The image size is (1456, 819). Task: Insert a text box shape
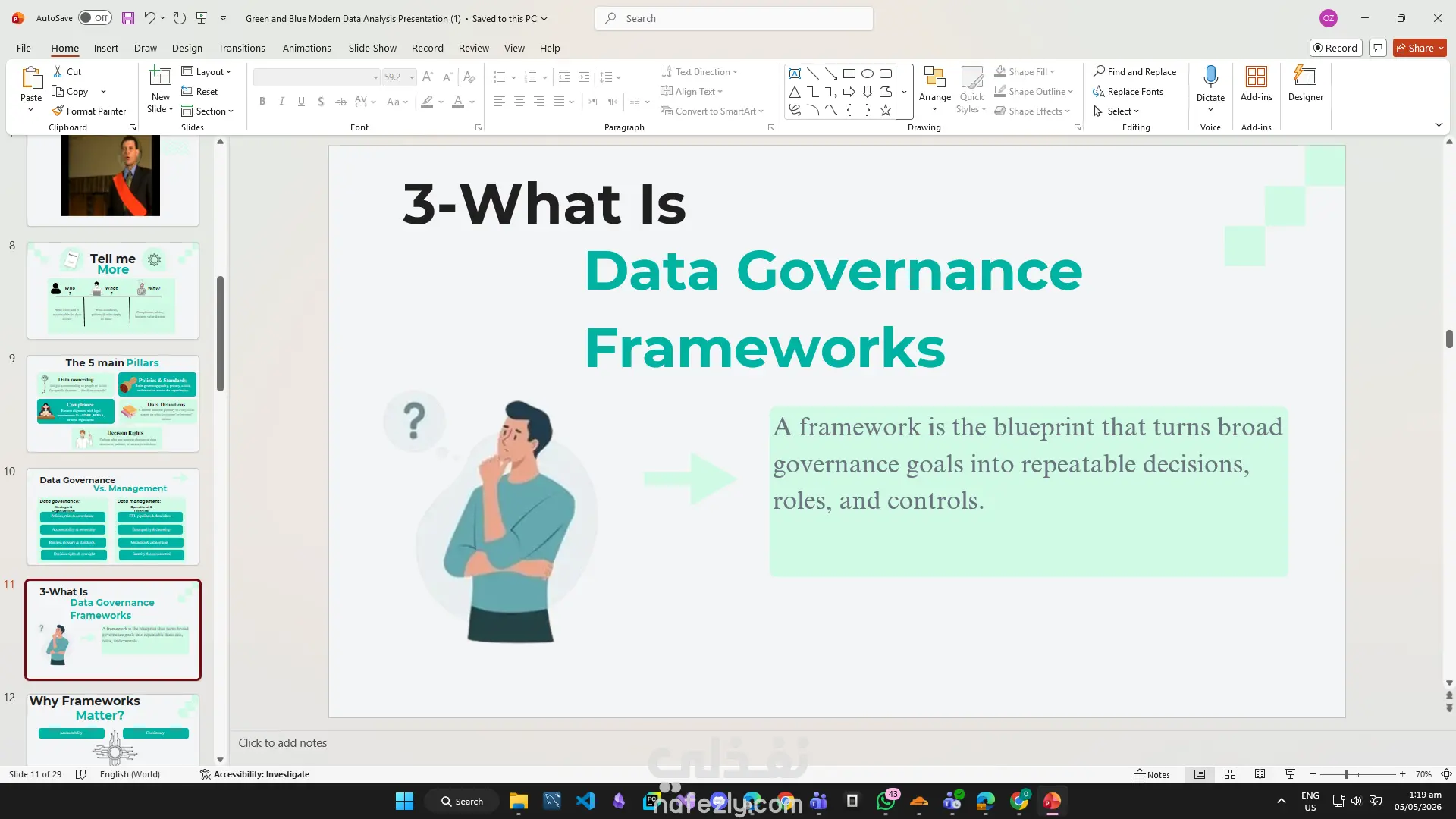pyautogui.click(x=795, y=74)
